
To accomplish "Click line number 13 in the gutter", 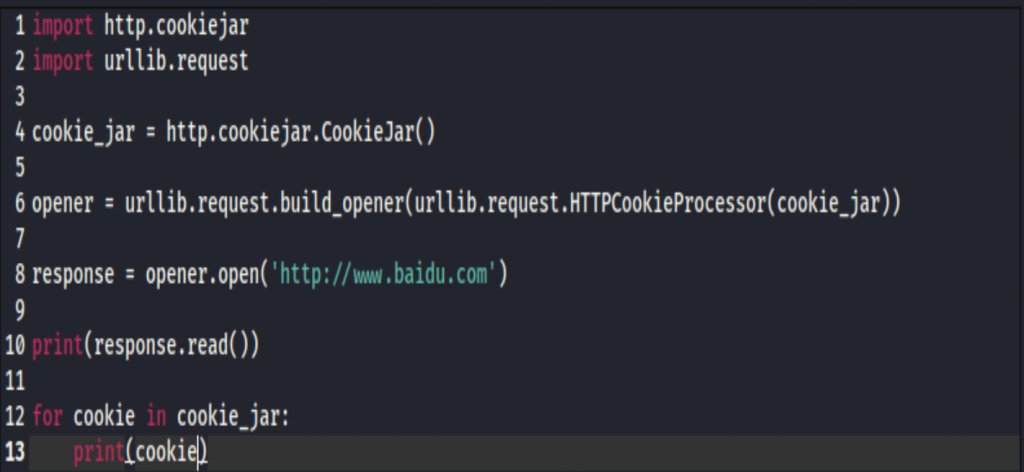I will (x=14, y=452).
